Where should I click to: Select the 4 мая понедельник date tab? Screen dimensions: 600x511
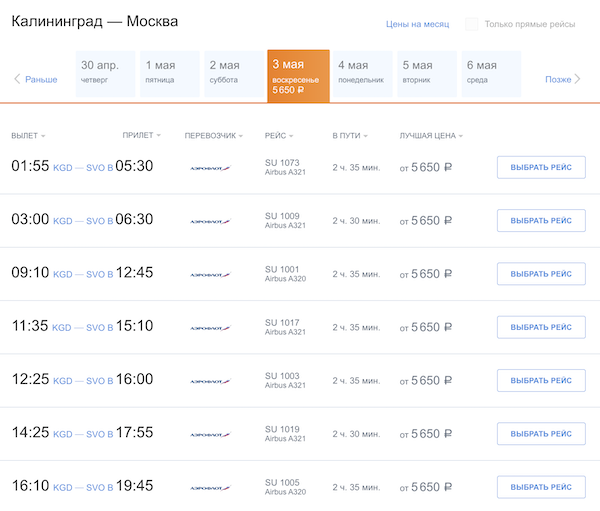[363, 73]
